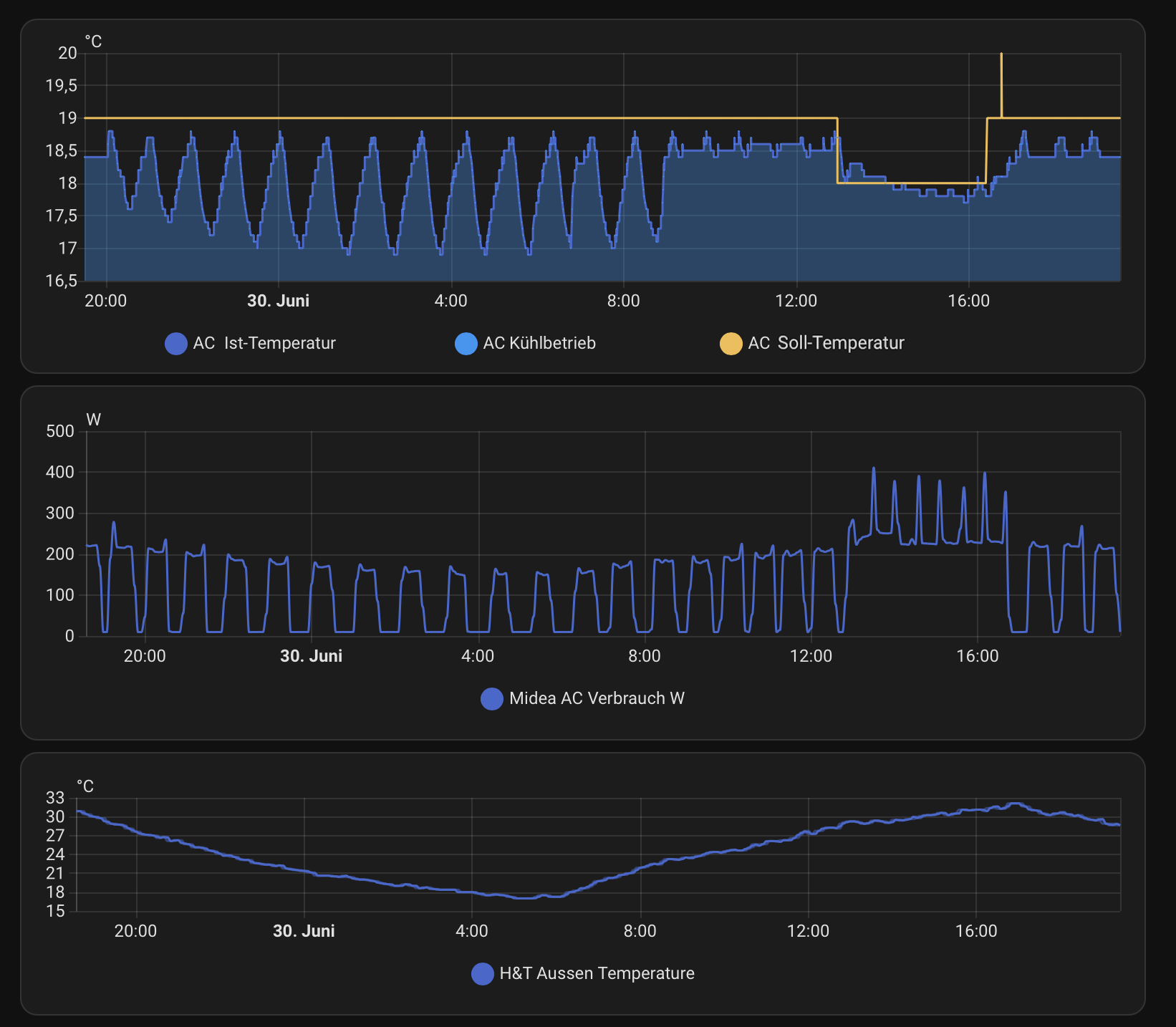Select the Midea AC Verbrauch W label
The height and width of the screenshot is (1027, 1176).
click(597, 699)
